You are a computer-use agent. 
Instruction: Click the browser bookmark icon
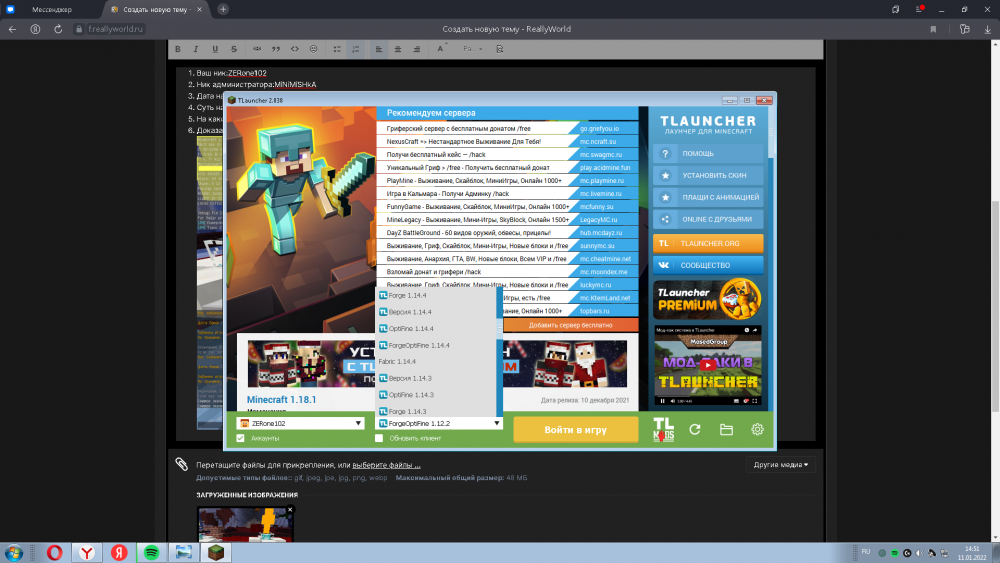[x=933, y=29]
